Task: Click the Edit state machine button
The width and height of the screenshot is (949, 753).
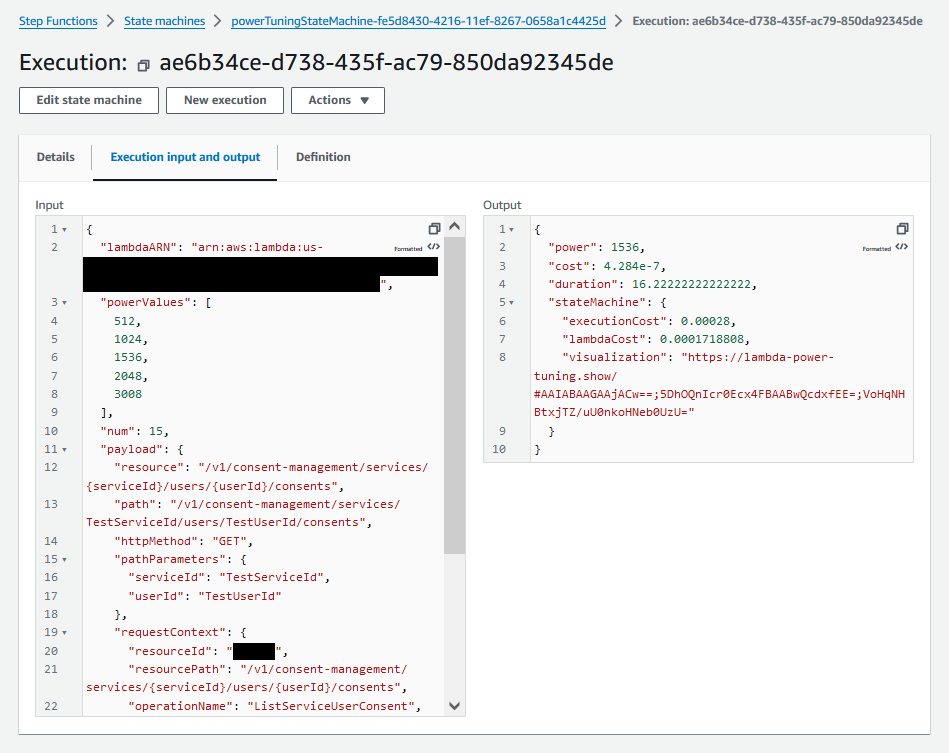Action: click(89, 100)
